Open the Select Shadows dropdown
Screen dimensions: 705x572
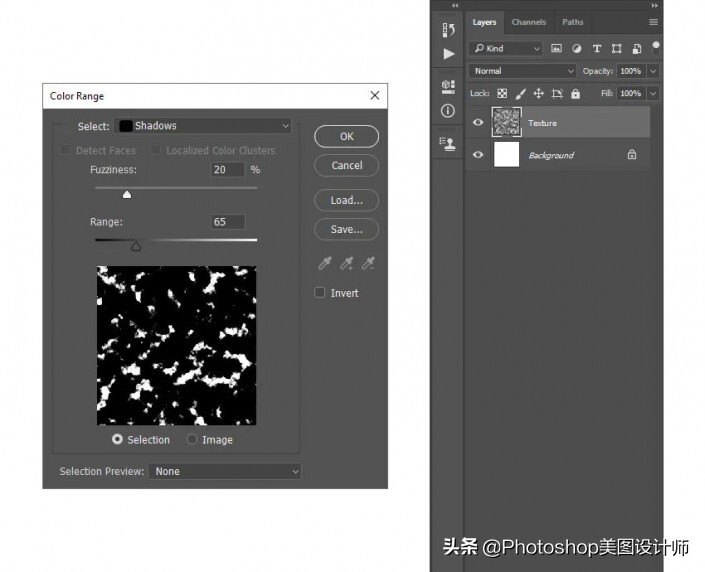pyautogui.click(x=203, y=126)
